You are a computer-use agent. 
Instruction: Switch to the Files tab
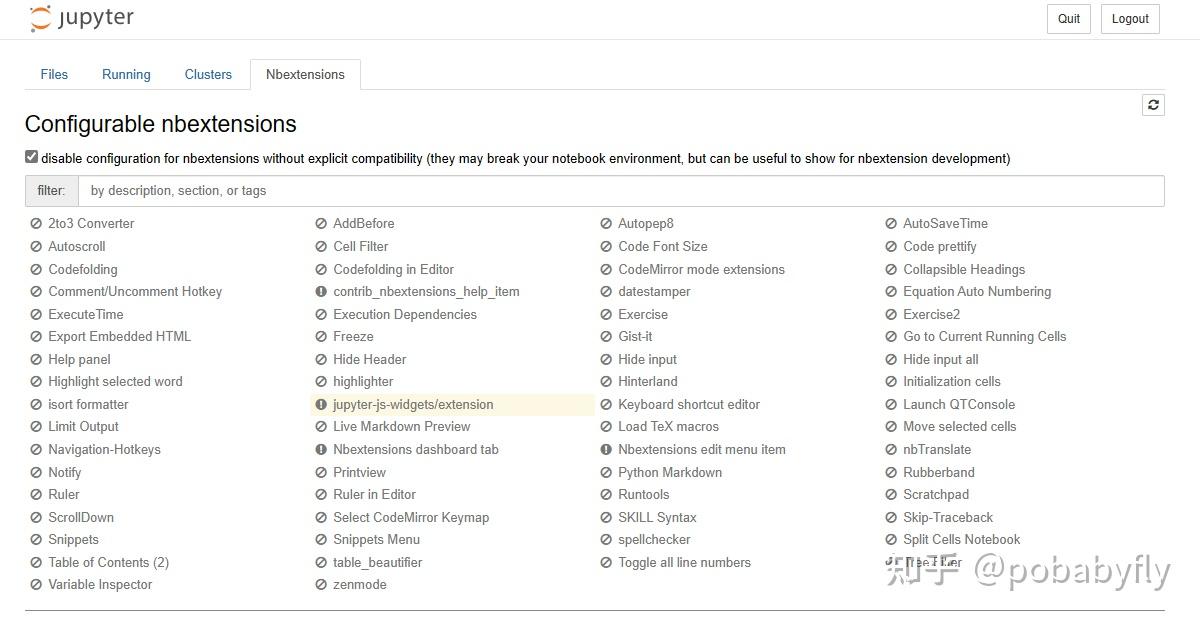click(x=54, y=75)
